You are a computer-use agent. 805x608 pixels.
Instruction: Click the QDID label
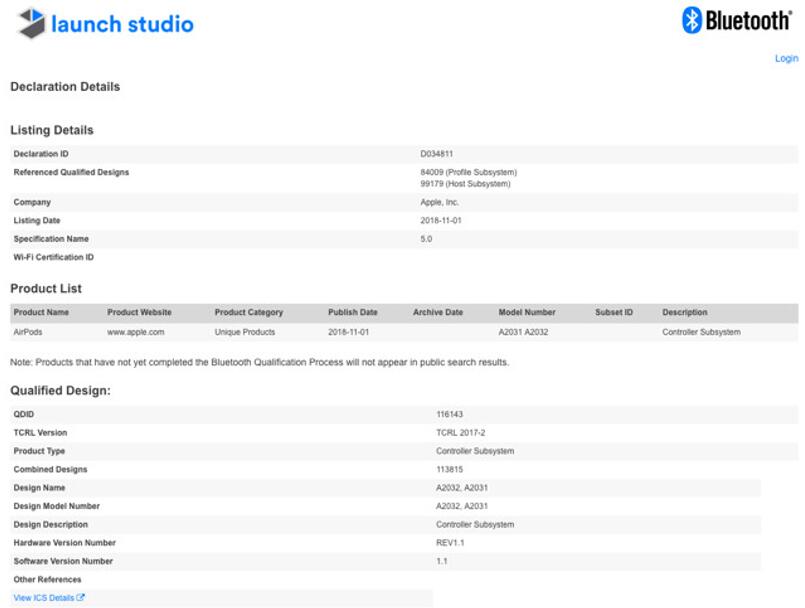(x=24, y=414)
